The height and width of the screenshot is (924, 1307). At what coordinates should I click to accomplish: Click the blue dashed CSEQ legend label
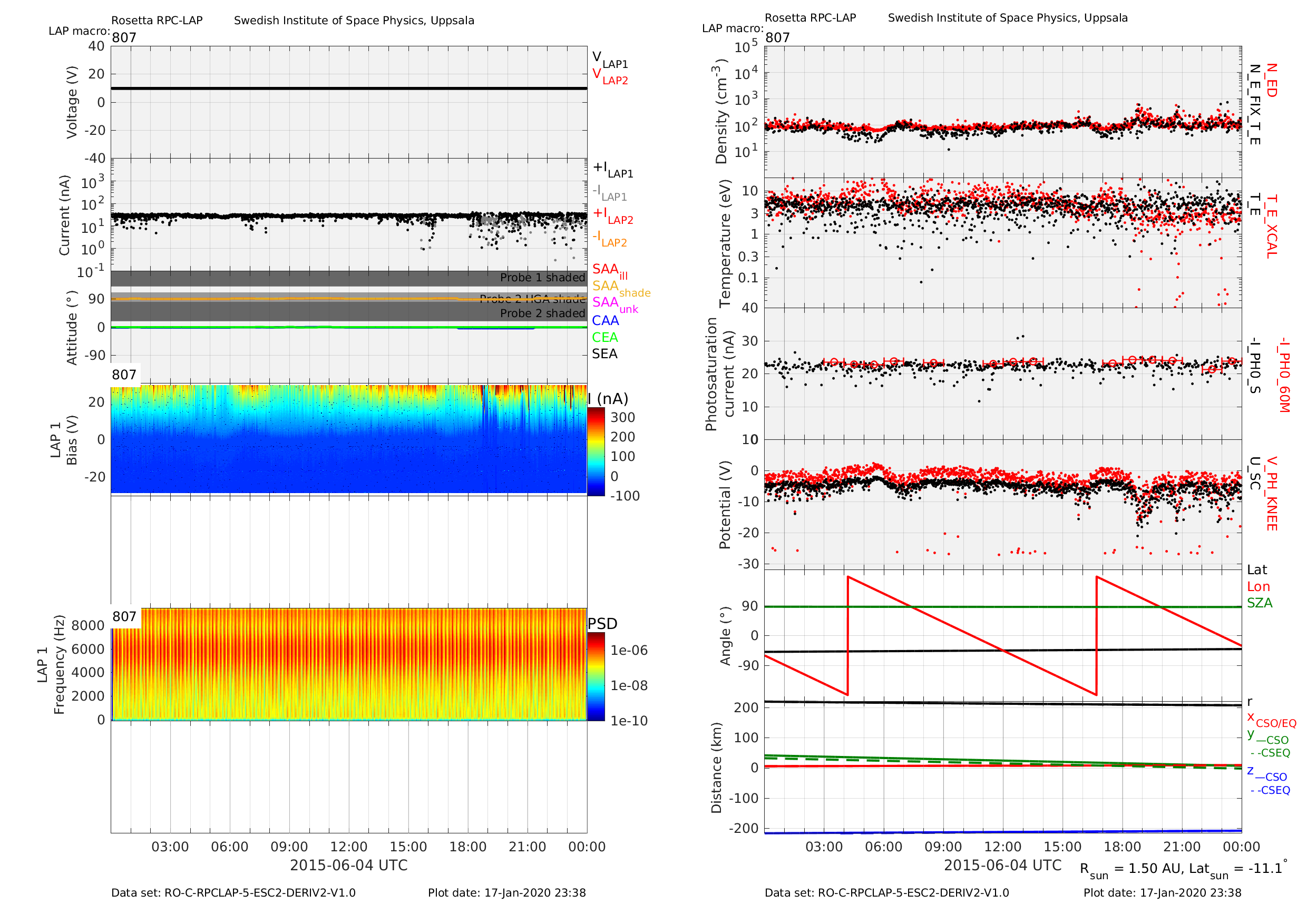coord(1271,790)
